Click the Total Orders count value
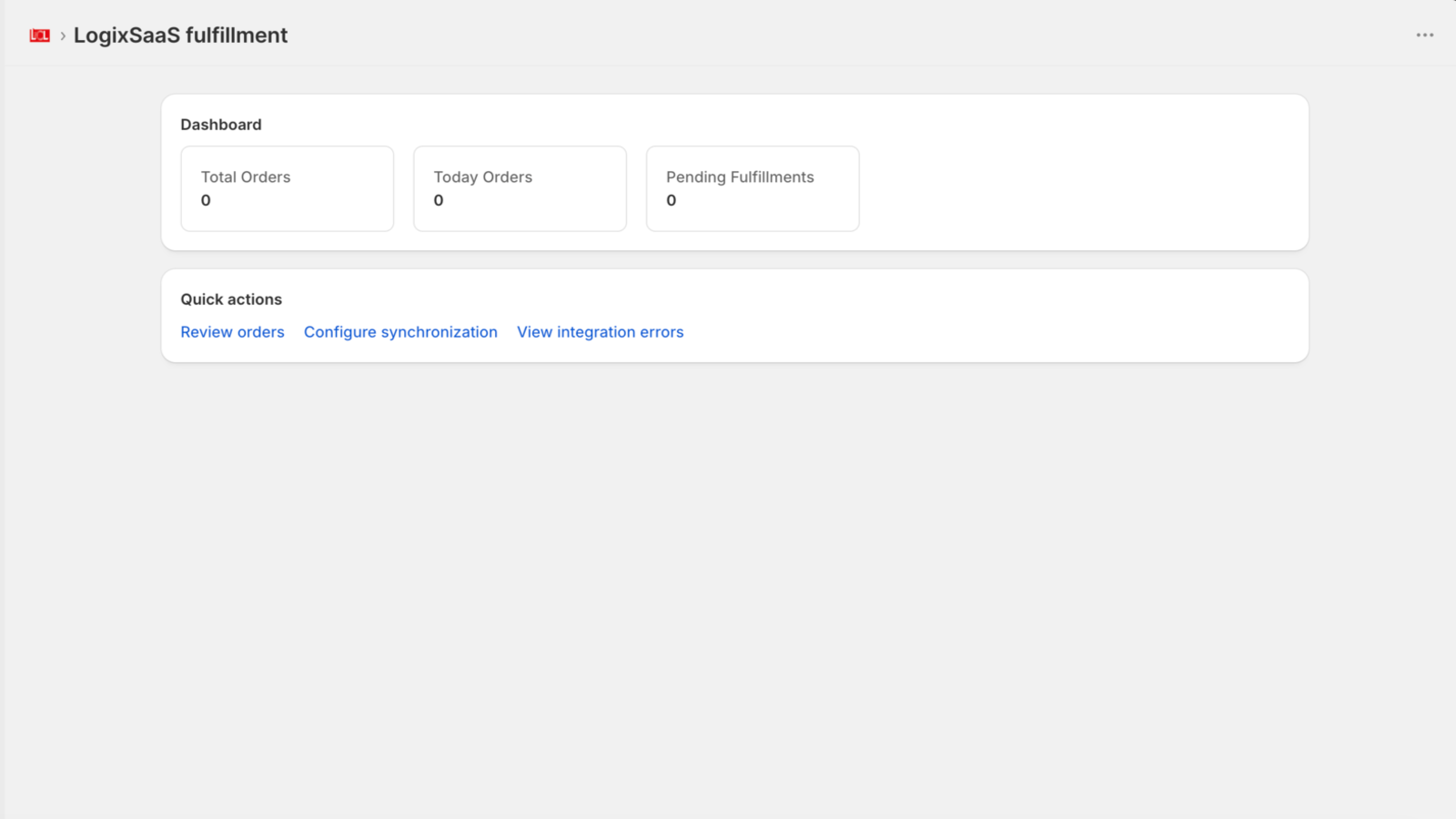Viewport: 1456px width, 819px height. click(x=206, y=200)
